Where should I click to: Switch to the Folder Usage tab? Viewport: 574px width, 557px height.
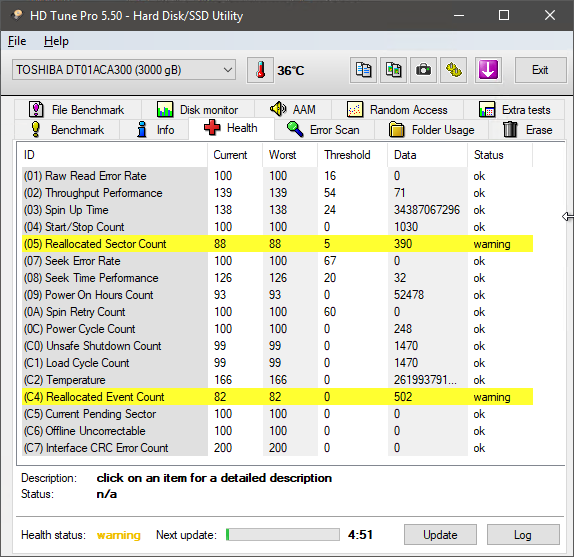432,130
